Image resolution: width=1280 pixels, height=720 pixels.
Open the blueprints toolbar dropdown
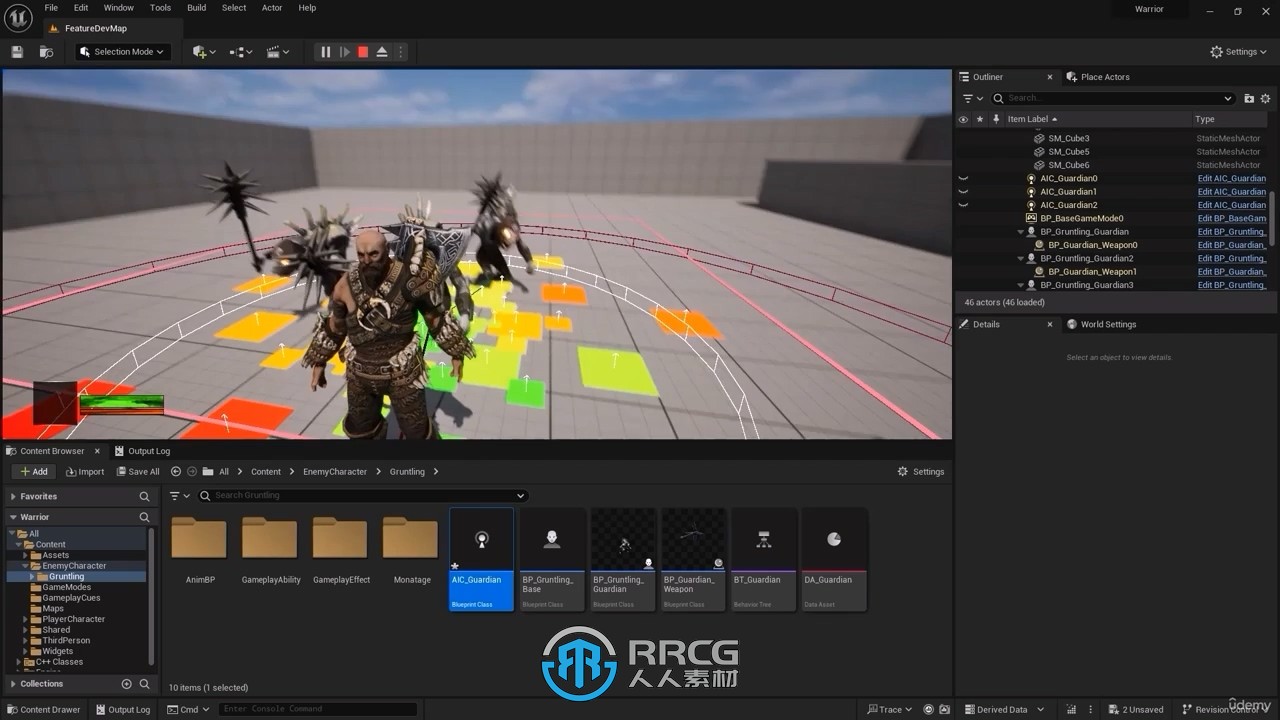241,52
